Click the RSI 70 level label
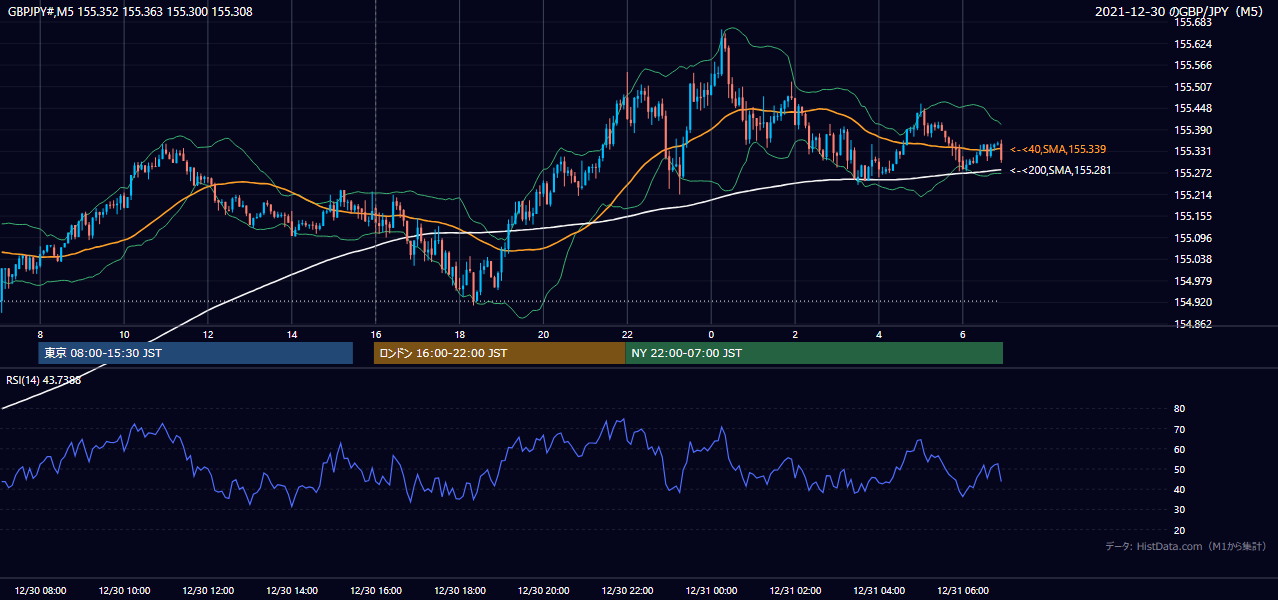 (1179, 429)
